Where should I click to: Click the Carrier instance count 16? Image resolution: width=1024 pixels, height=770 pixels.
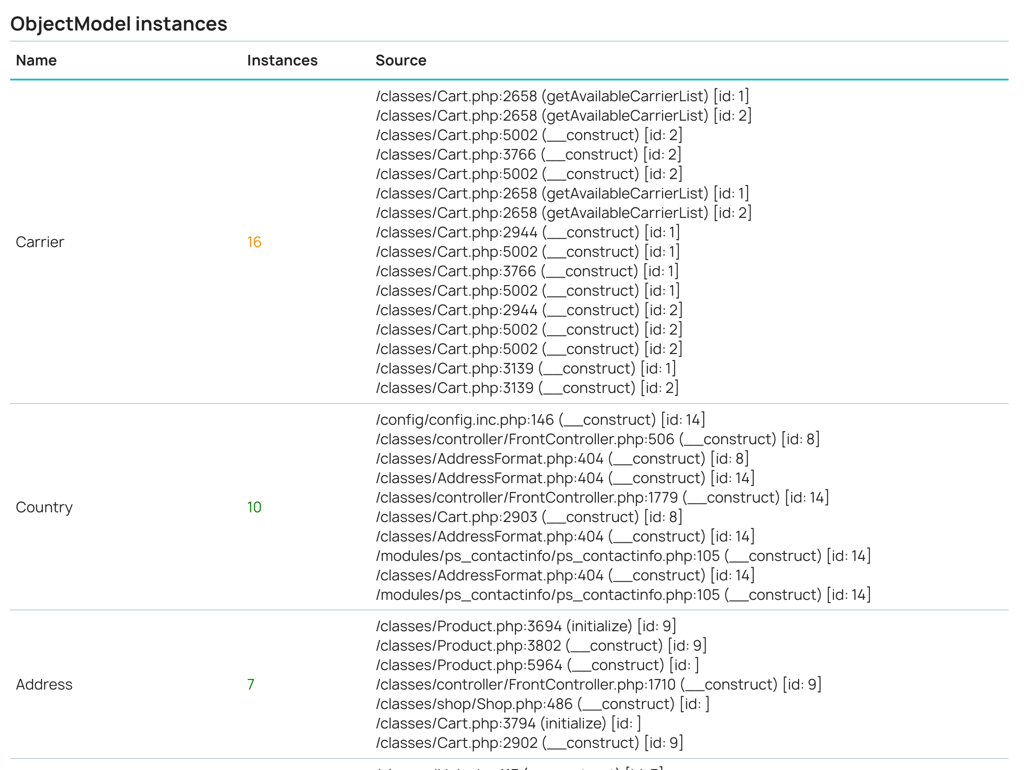[254, 242]
